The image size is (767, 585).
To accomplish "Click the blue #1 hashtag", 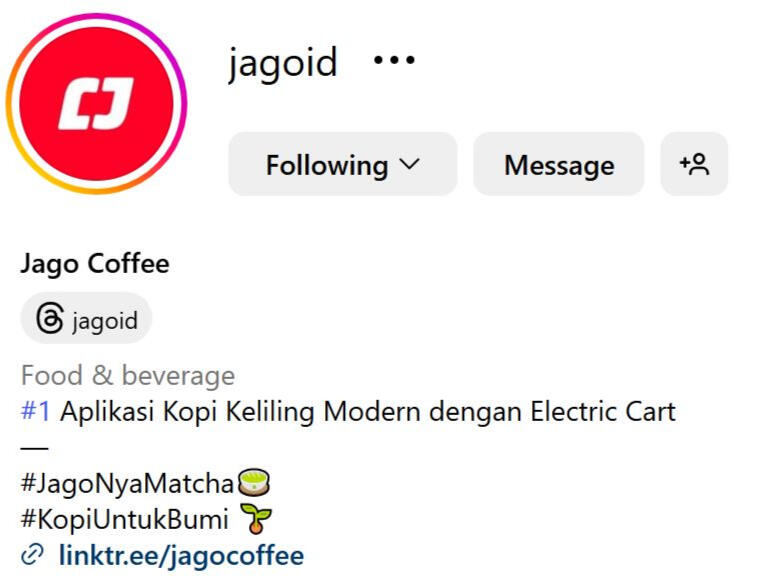I will (36, 411).
